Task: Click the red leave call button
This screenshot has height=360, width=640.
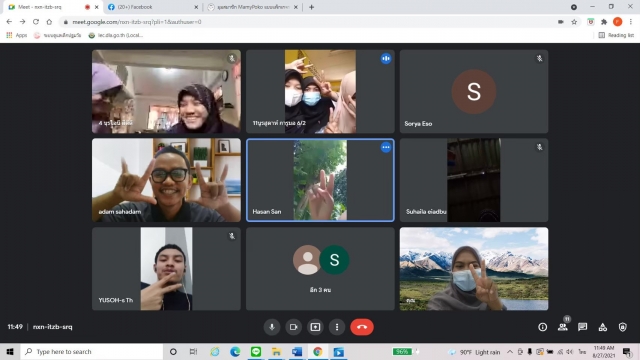Action: (362, 327)
